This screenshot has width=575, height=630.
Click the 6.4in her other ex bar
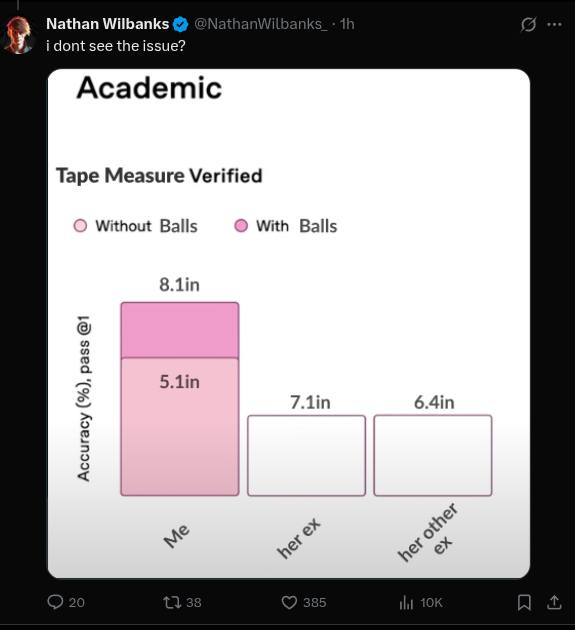click(433, 456)
